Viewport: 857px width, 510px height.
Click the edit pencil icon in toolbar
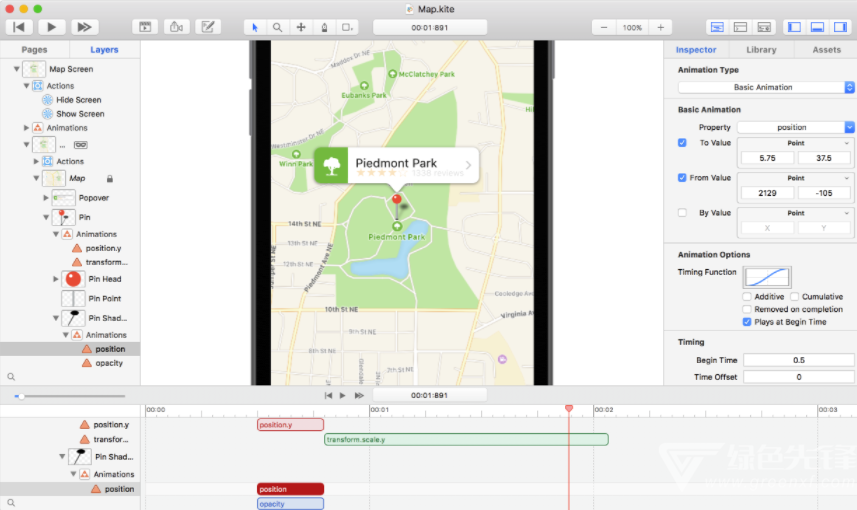208,27
